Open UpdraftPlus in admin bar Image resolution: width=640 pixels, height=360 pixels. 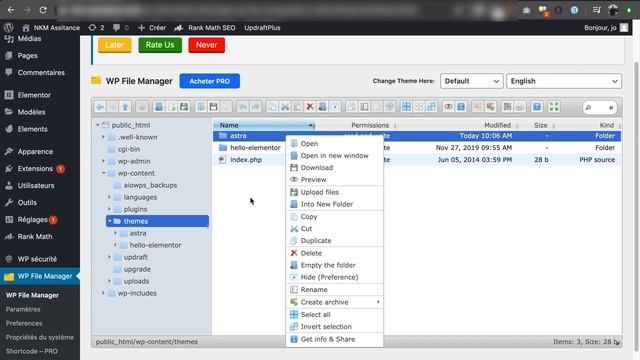(262, 28)
